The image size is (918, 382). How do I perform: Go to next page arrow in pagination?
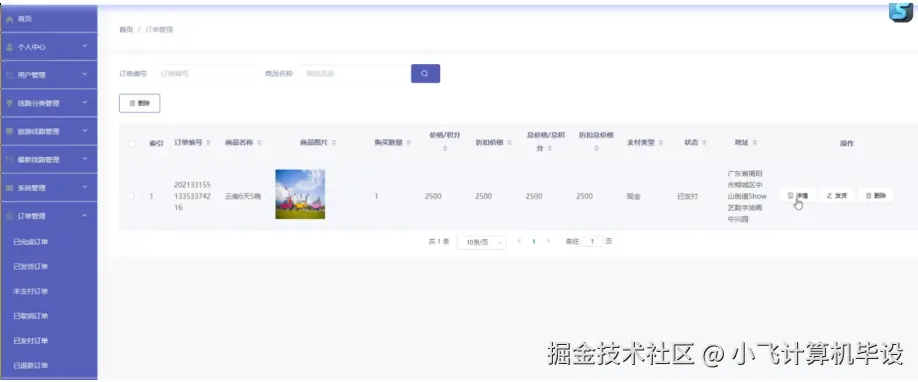pos(548,241)
